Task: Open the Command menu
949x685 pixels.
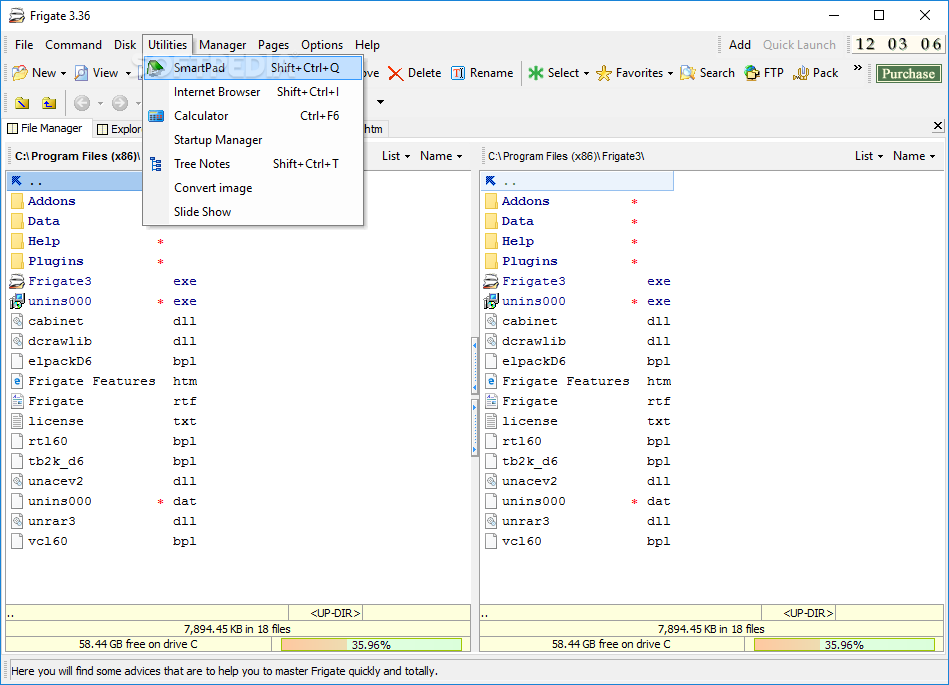Action: coord(73,45)
